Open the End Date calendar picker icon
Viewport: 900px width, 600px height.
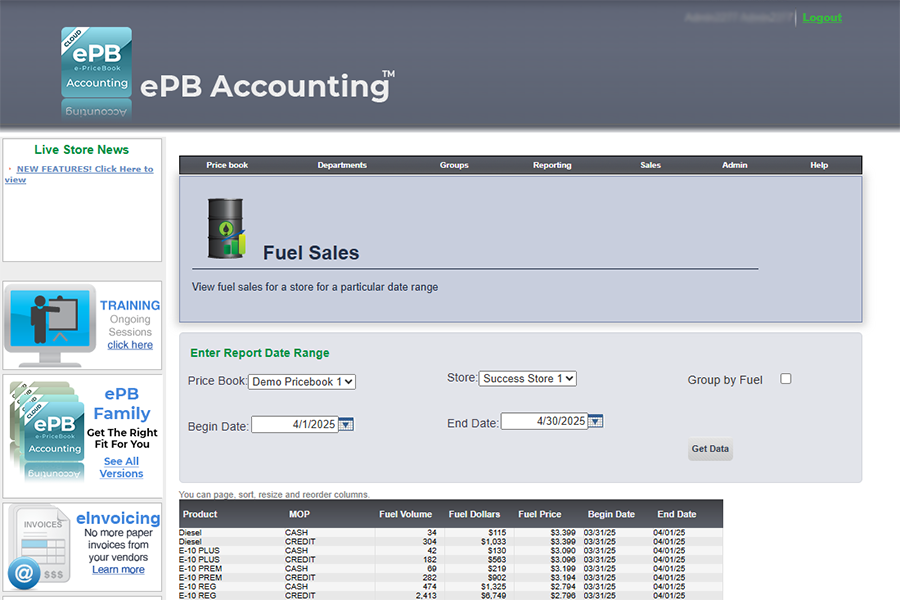tap(596, 421)
